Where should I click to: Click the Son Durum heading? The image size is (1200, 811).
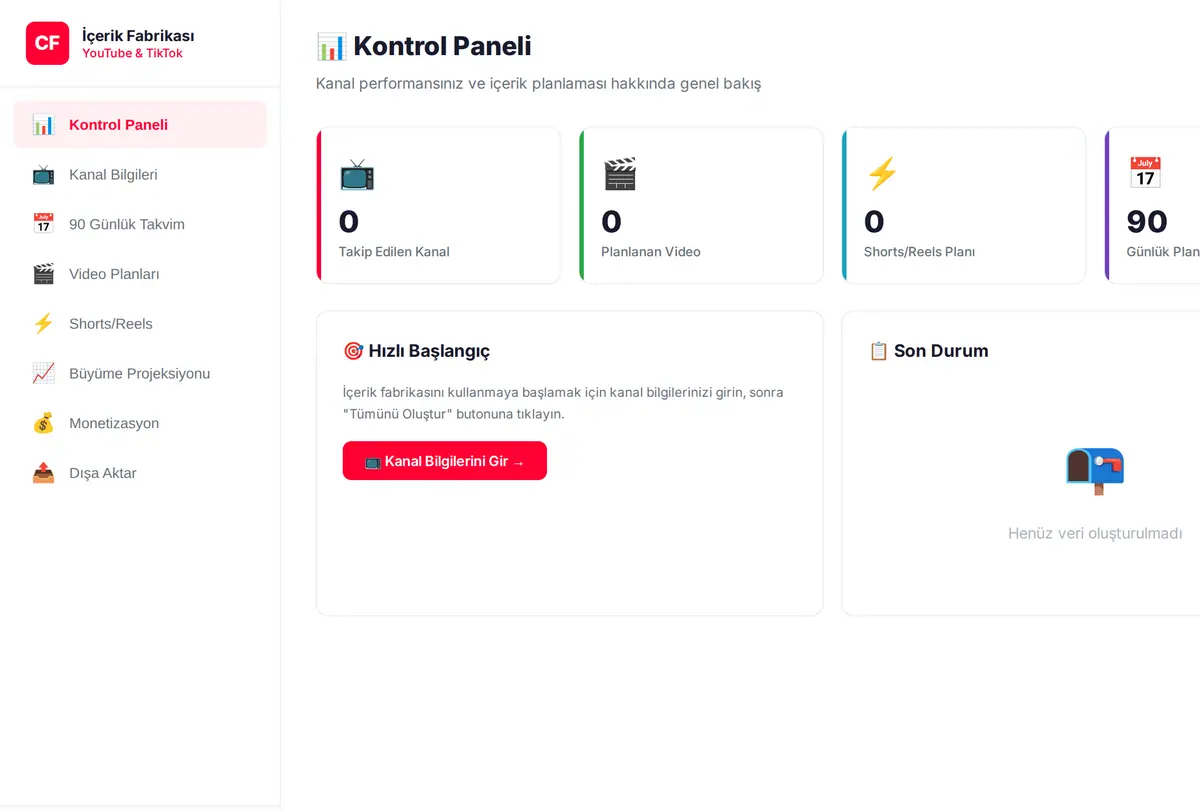[x=928, y=351]
